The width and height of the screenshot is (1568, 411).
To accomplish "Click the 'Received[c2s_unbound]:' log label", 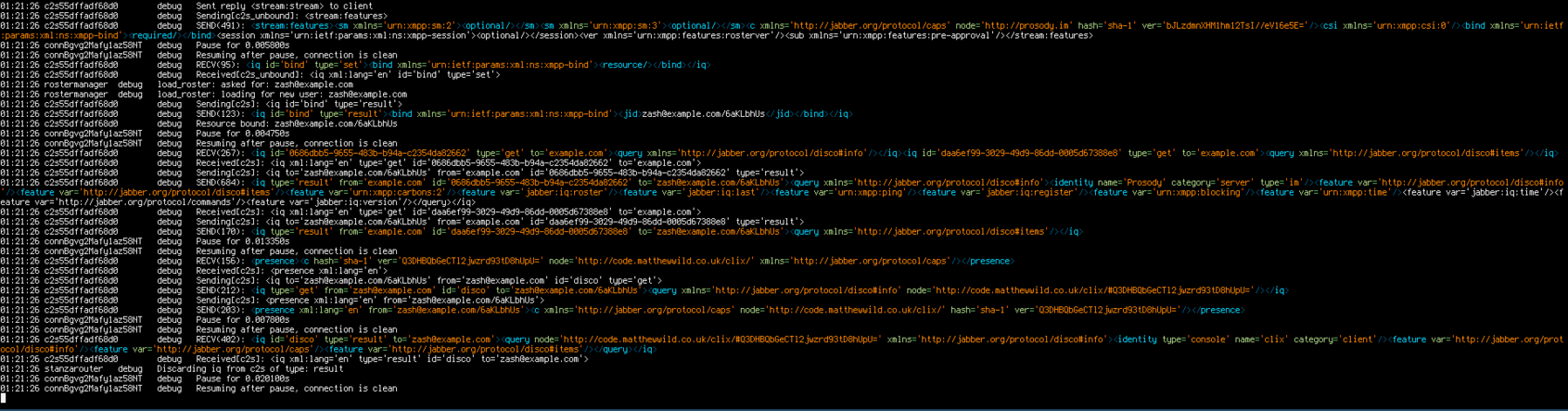I will tap(250, 75).
